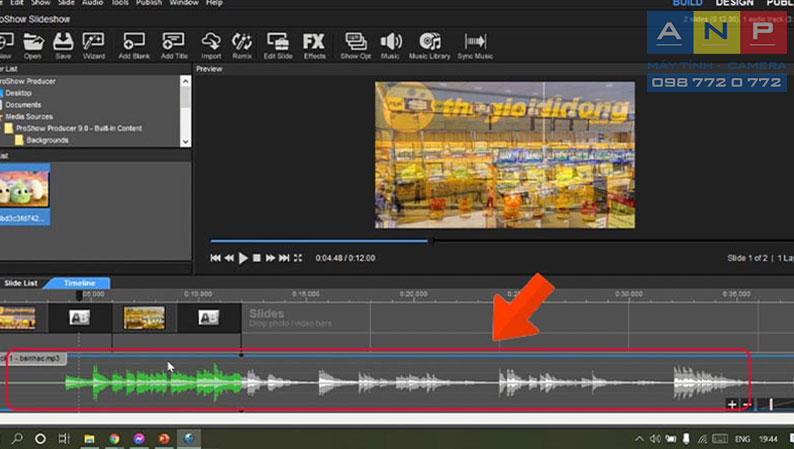Select first transition icon in timeline

(x=79, y=318)
